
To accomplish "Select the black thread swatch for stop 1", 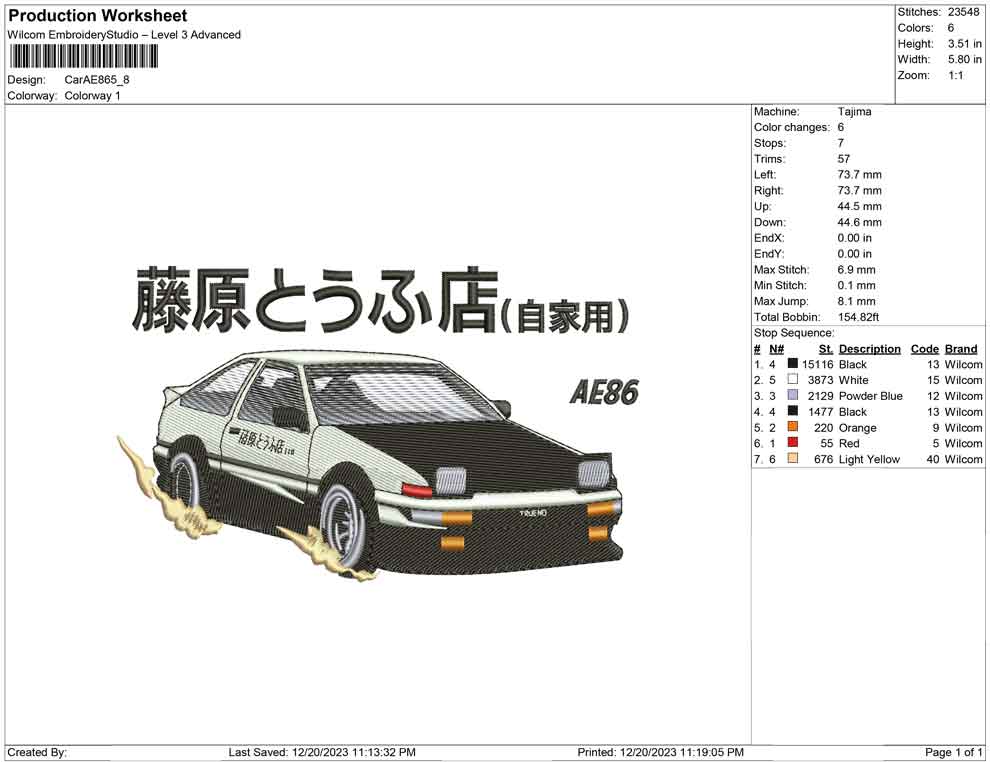I will pos(791,364).
